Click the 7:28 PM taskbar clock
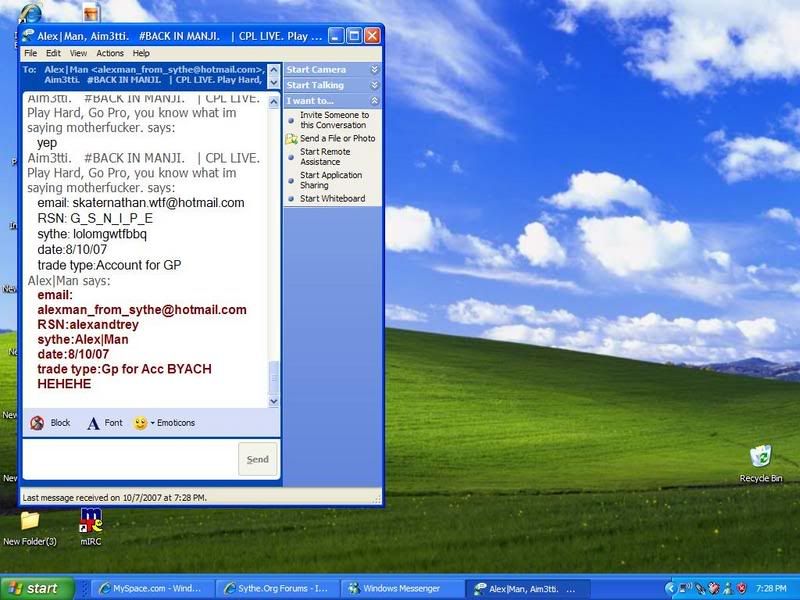 coord(771,588)
